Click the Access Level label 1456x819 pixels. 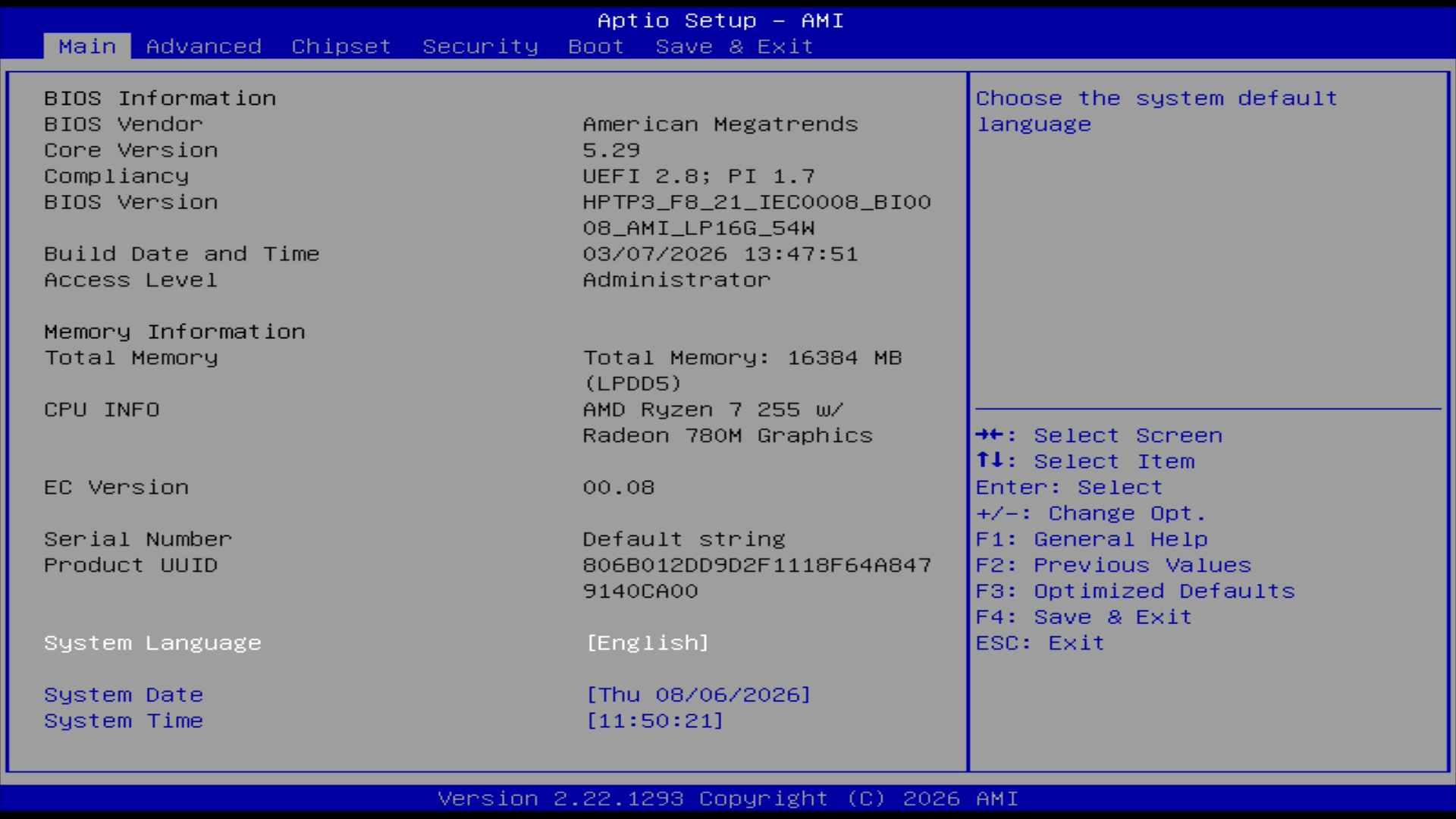(130, 280)
